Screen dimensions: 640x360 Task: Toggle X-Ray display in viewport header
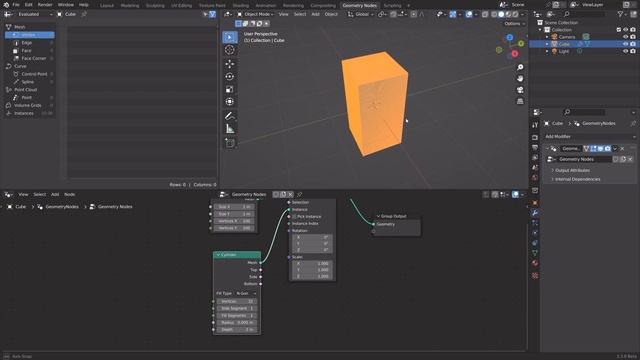(x=485, y=14)
